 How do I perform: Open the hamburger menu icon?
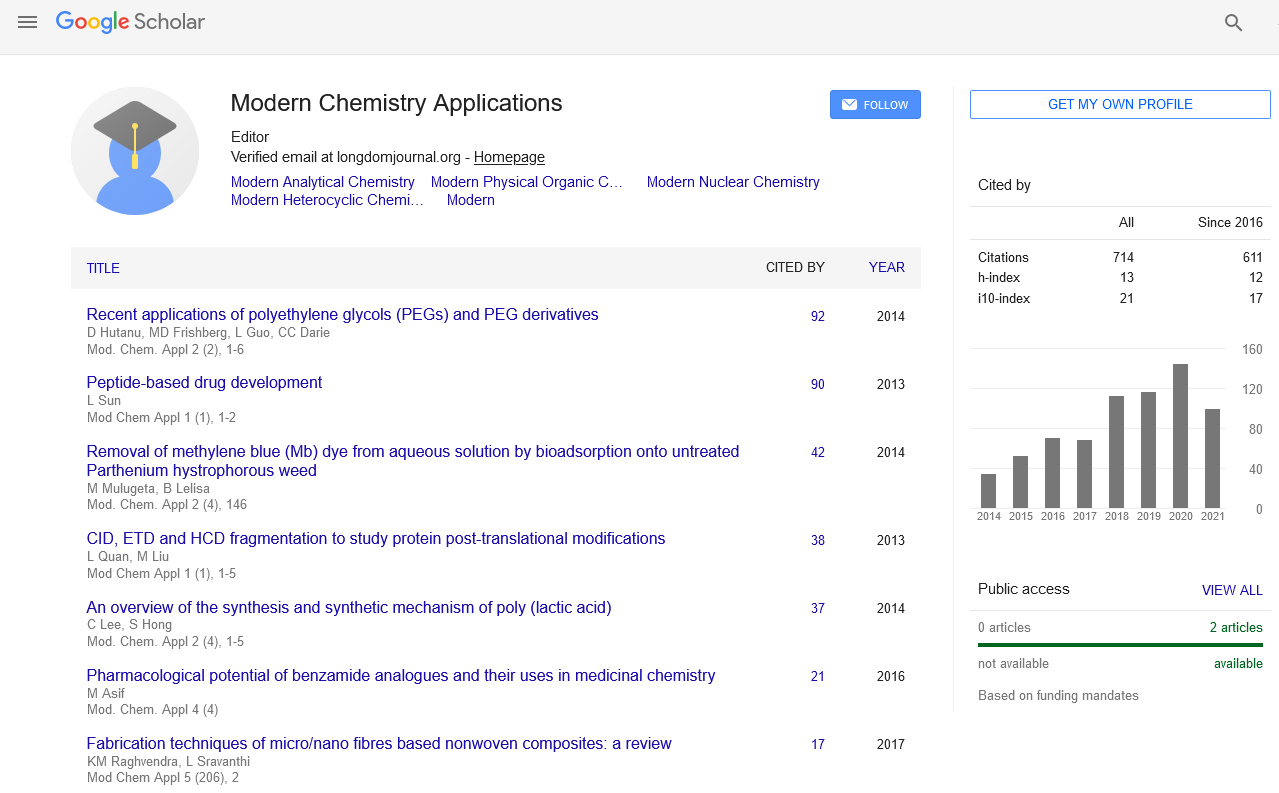(27, 22)
